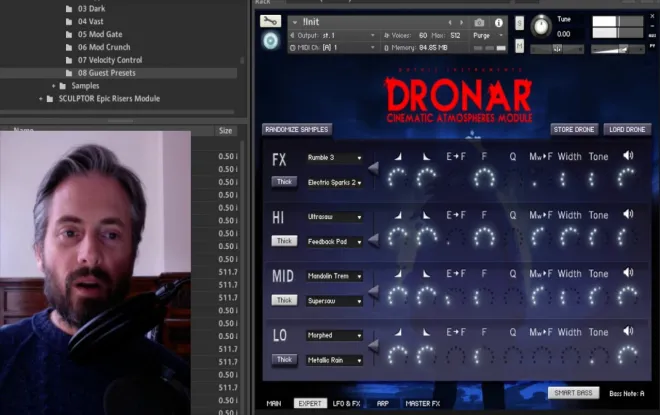Click the round blue instrument icon
The image size is (660, 415).
tap(271, 41)
